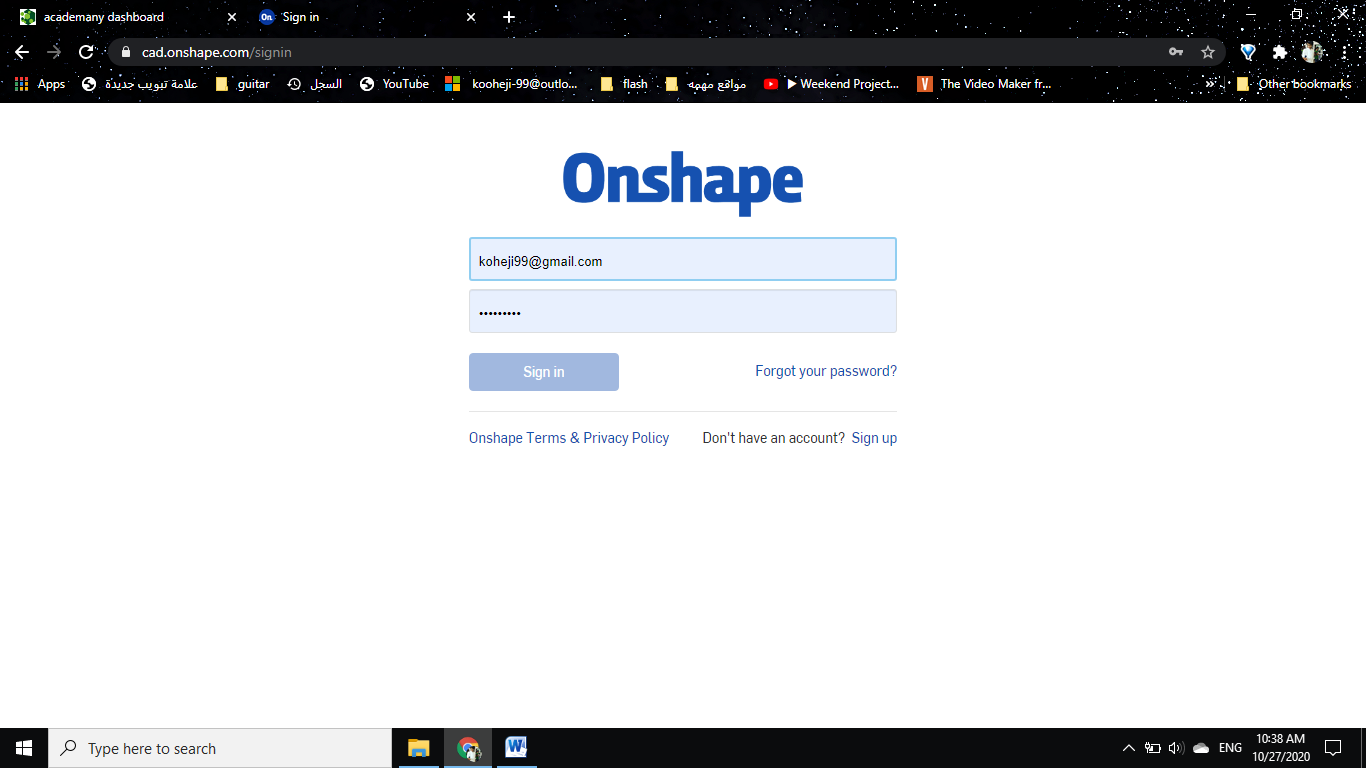Open the Forgot your password? link
The image size is (1366, 768).
[826, 371]
